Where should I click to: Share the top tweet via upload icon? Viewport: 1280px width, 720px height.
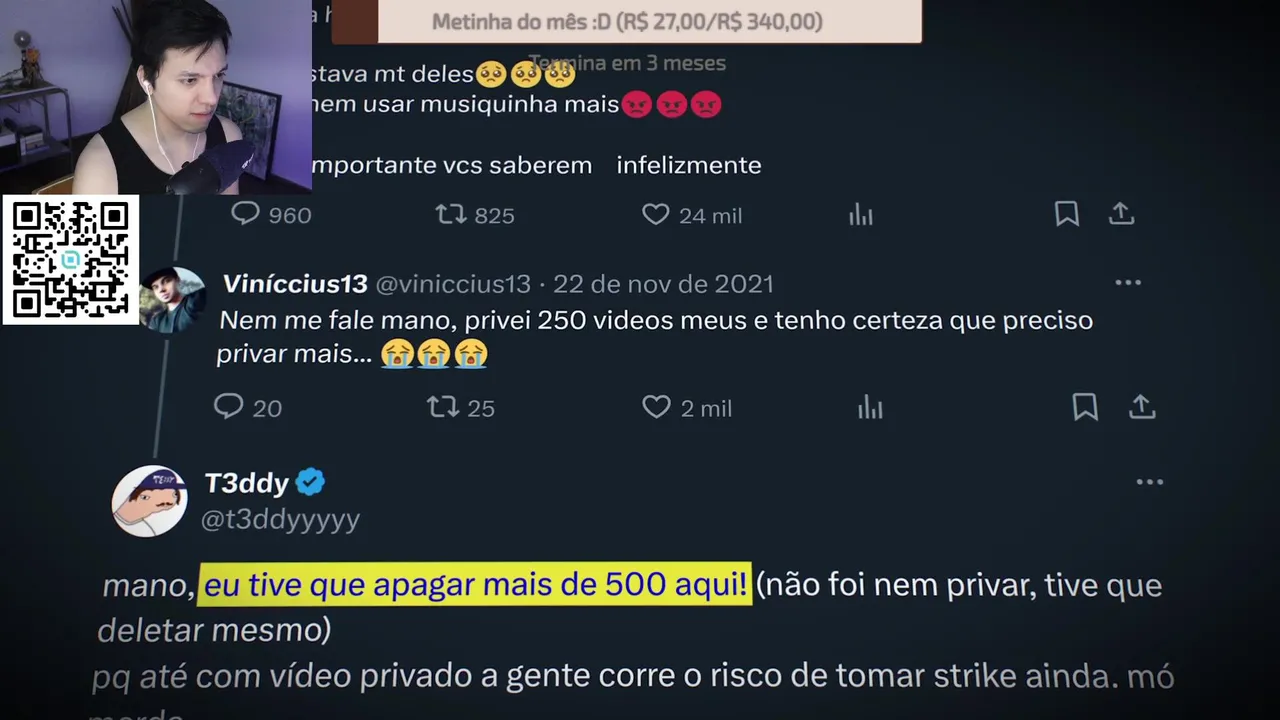(x=1121, y=213)
